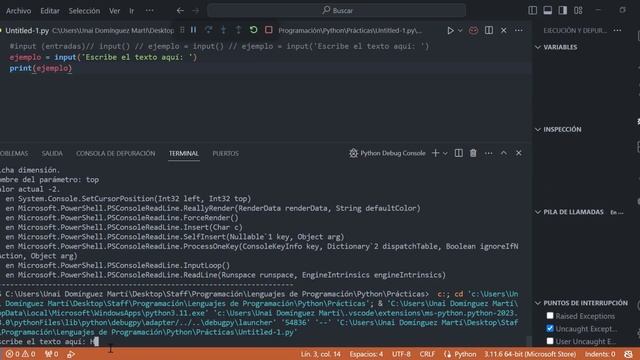Screen dimensions: 640x360
Task: Split the editor to the right
Action: 489,31
